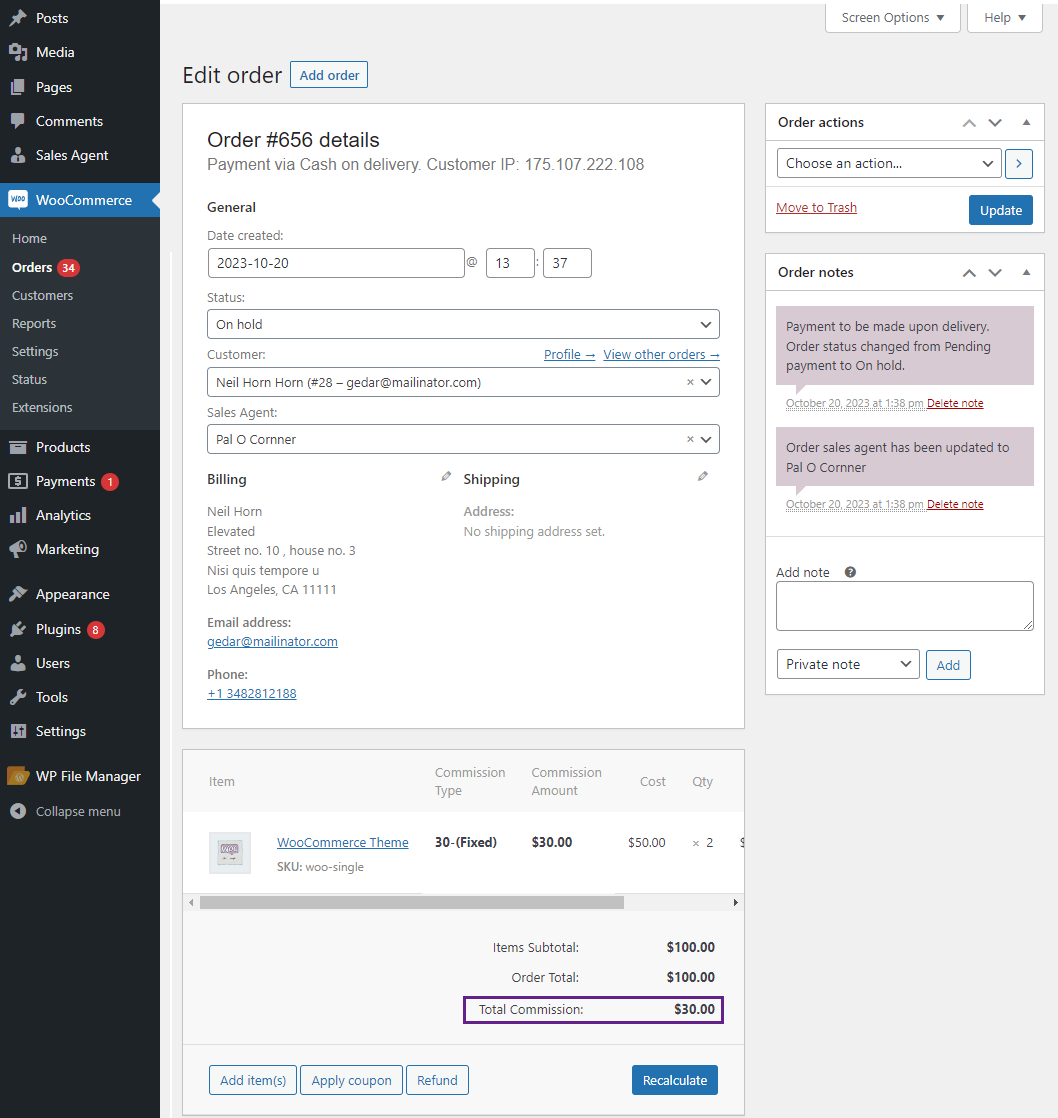Clear the Sales Agent selection x icon
This screenshot has height=1118, width=1058.
click(690, 439)
